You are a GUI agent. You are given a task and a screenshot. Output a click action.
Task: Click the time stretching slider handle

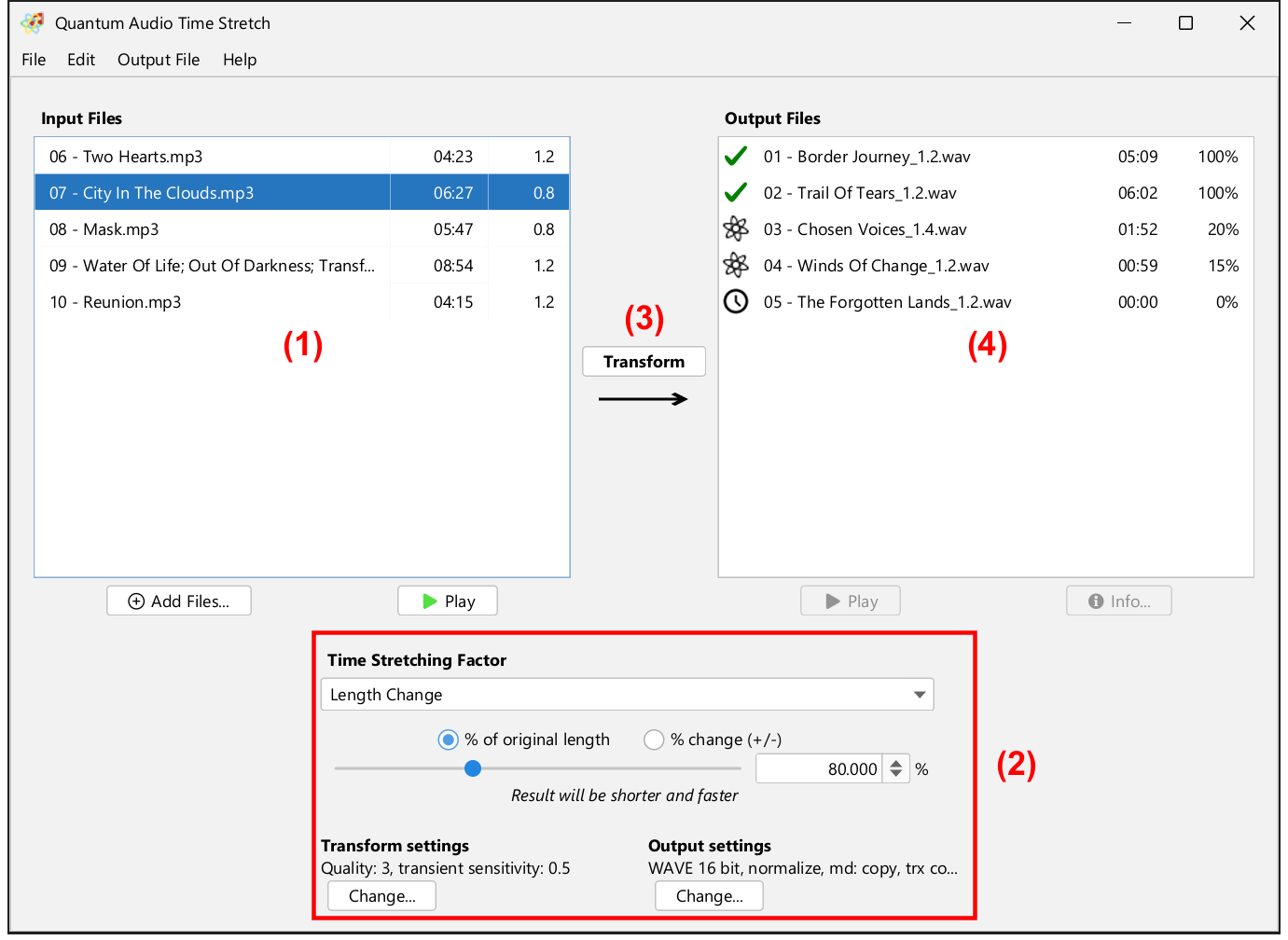pos(473,768)
